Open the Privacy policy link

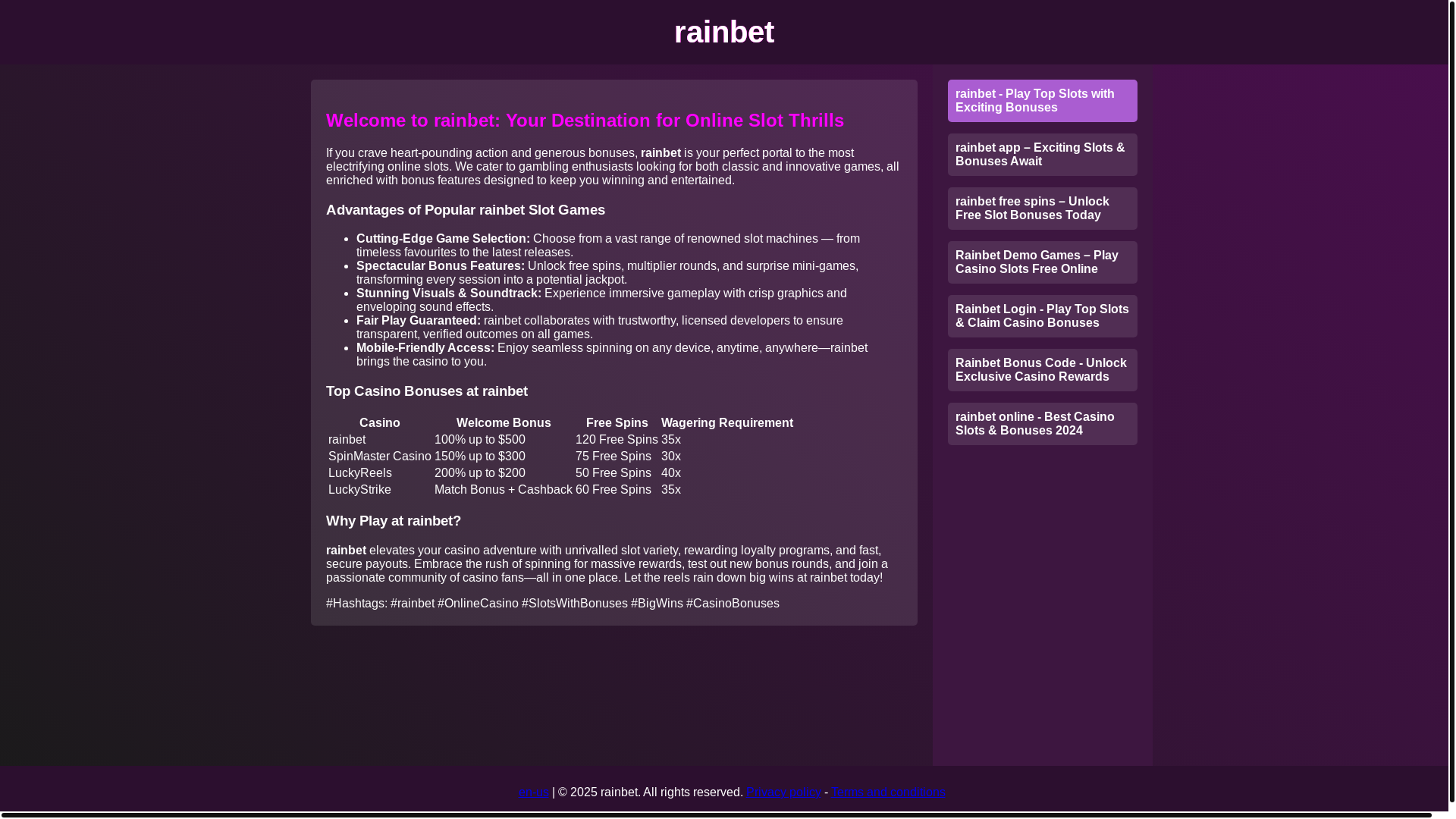tap(784, 792)
